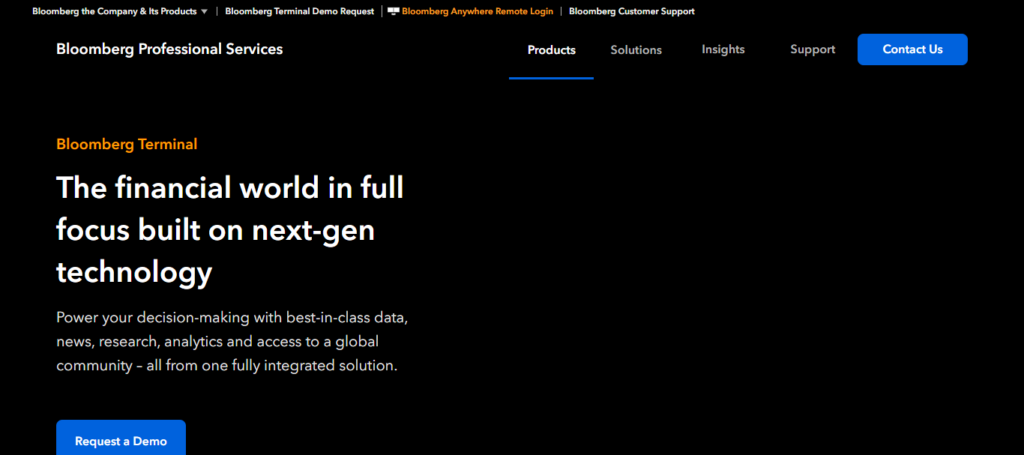
Task: Open the Insights menu item
Action: (x=723, y=50)
